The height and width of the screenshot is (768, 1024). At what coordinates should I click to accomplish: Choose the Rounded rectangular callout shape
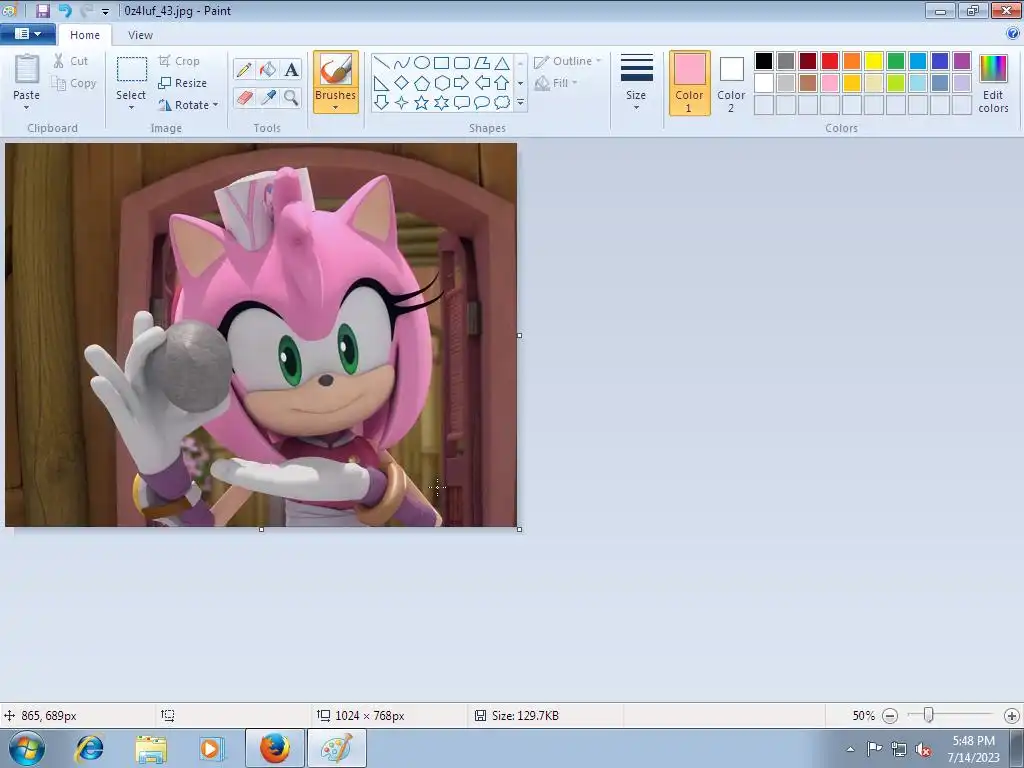click(x=462, y=103)
